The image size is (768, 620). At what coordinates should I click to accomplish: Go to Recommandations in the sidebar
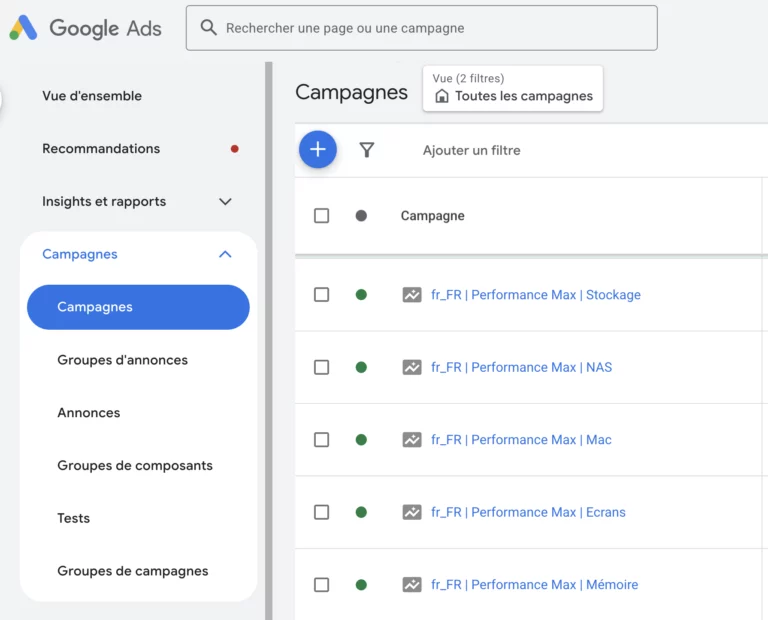click(101, 149)
